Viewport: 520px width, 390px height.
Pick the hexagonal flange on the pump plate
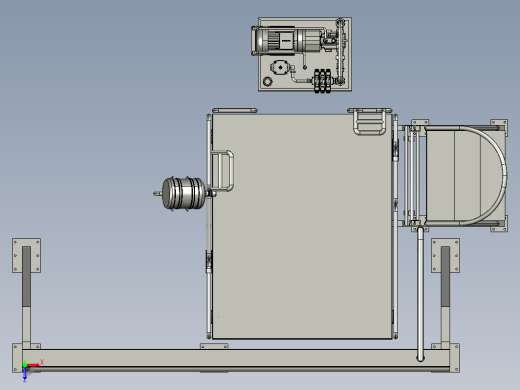pos(280,68)
